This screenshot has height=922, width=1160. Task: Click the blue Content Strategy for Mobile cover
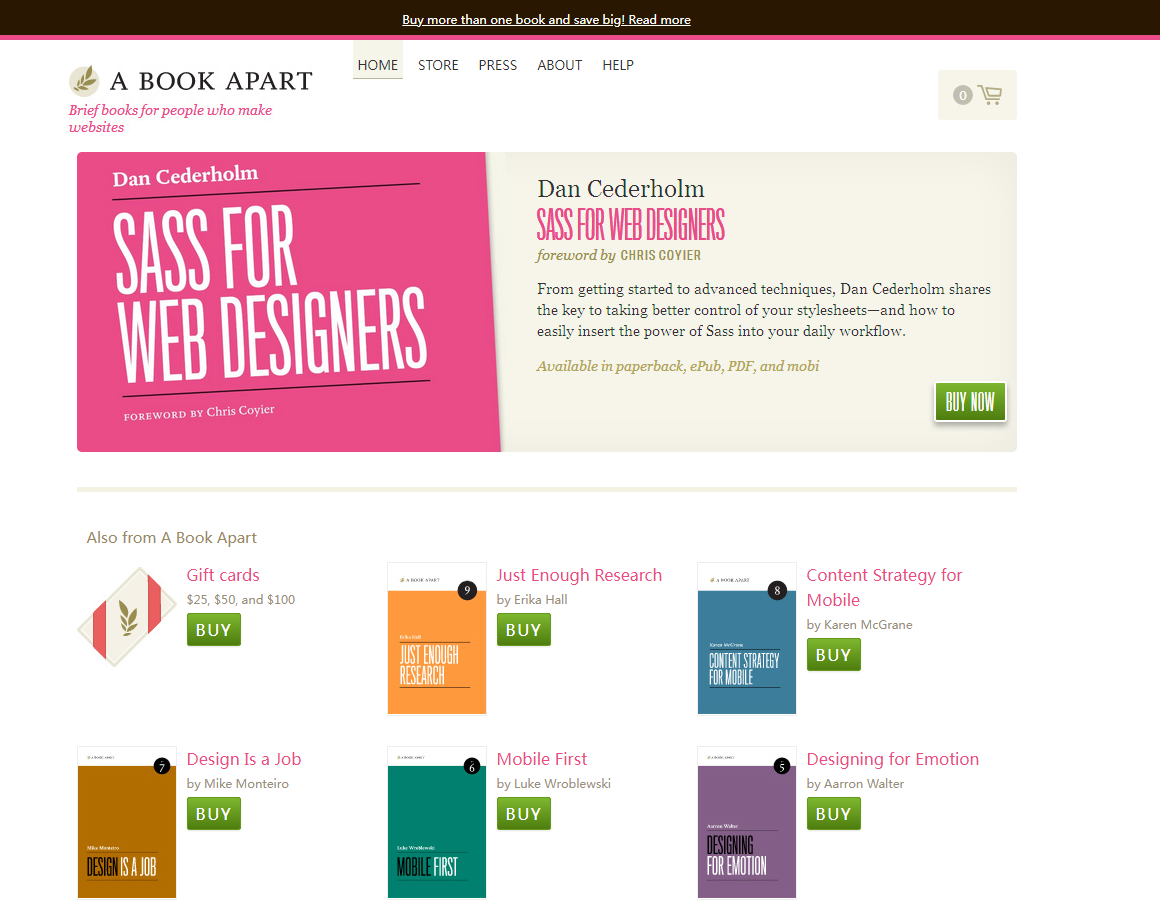click(x=746, y=639)
